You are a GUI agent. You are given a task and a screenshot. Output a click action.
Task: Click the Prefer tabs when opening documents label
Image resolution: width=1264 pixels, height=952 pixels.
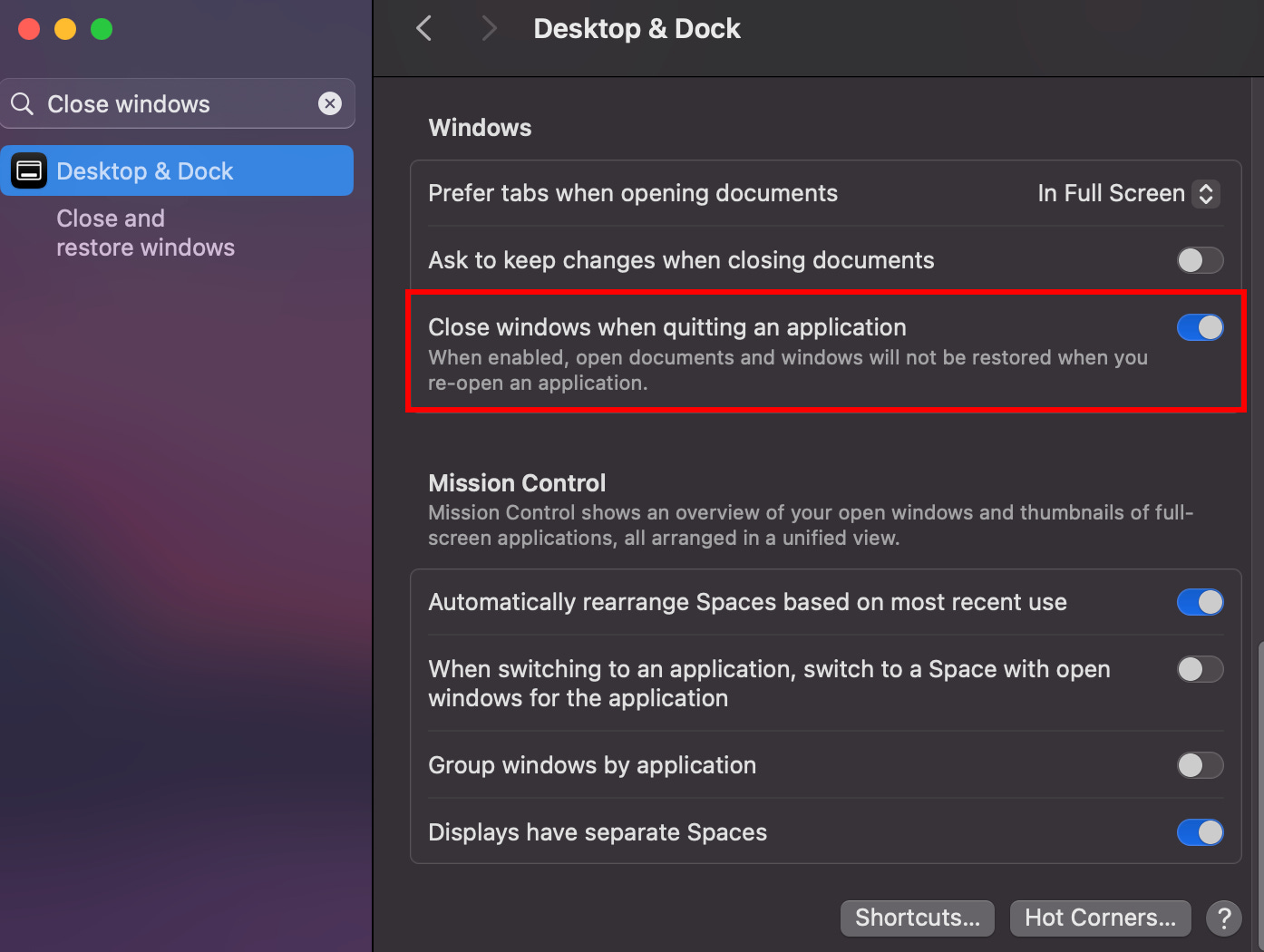click(x=633, y=193)
